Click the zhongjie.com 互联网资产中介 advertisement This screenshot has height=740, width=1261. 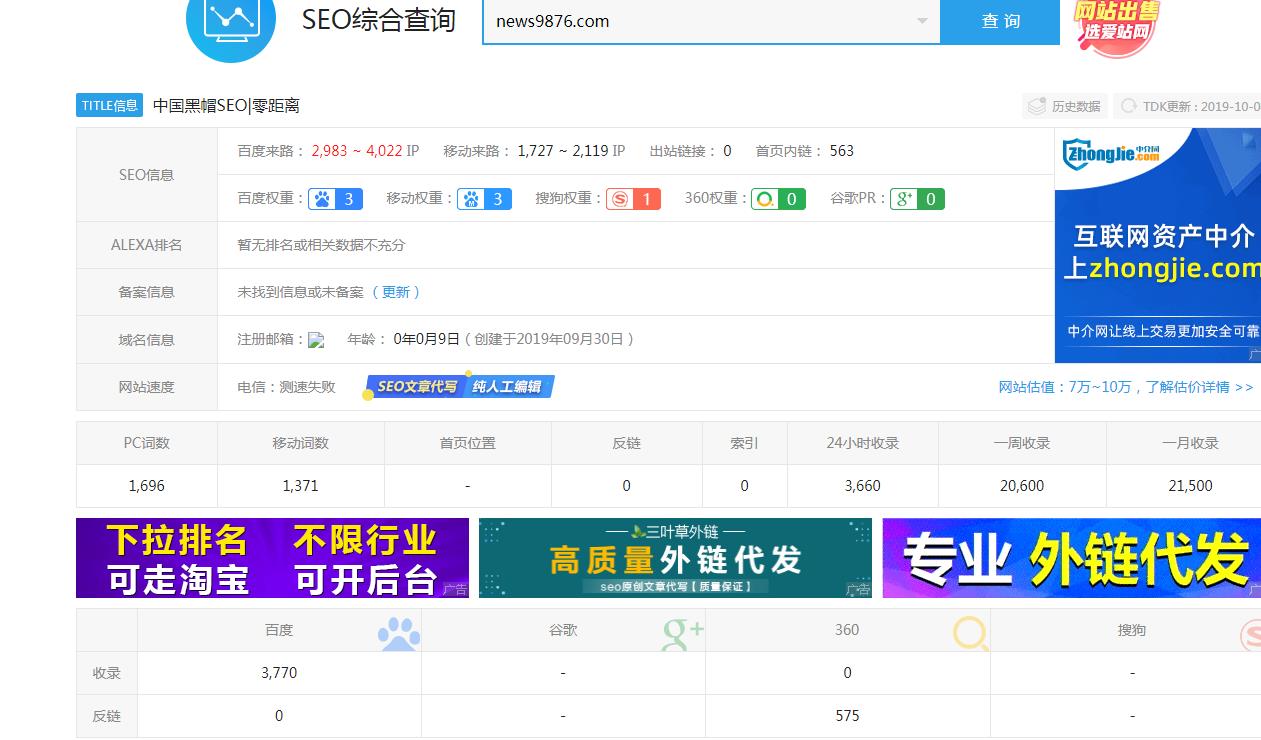[x=1158, y=245]
